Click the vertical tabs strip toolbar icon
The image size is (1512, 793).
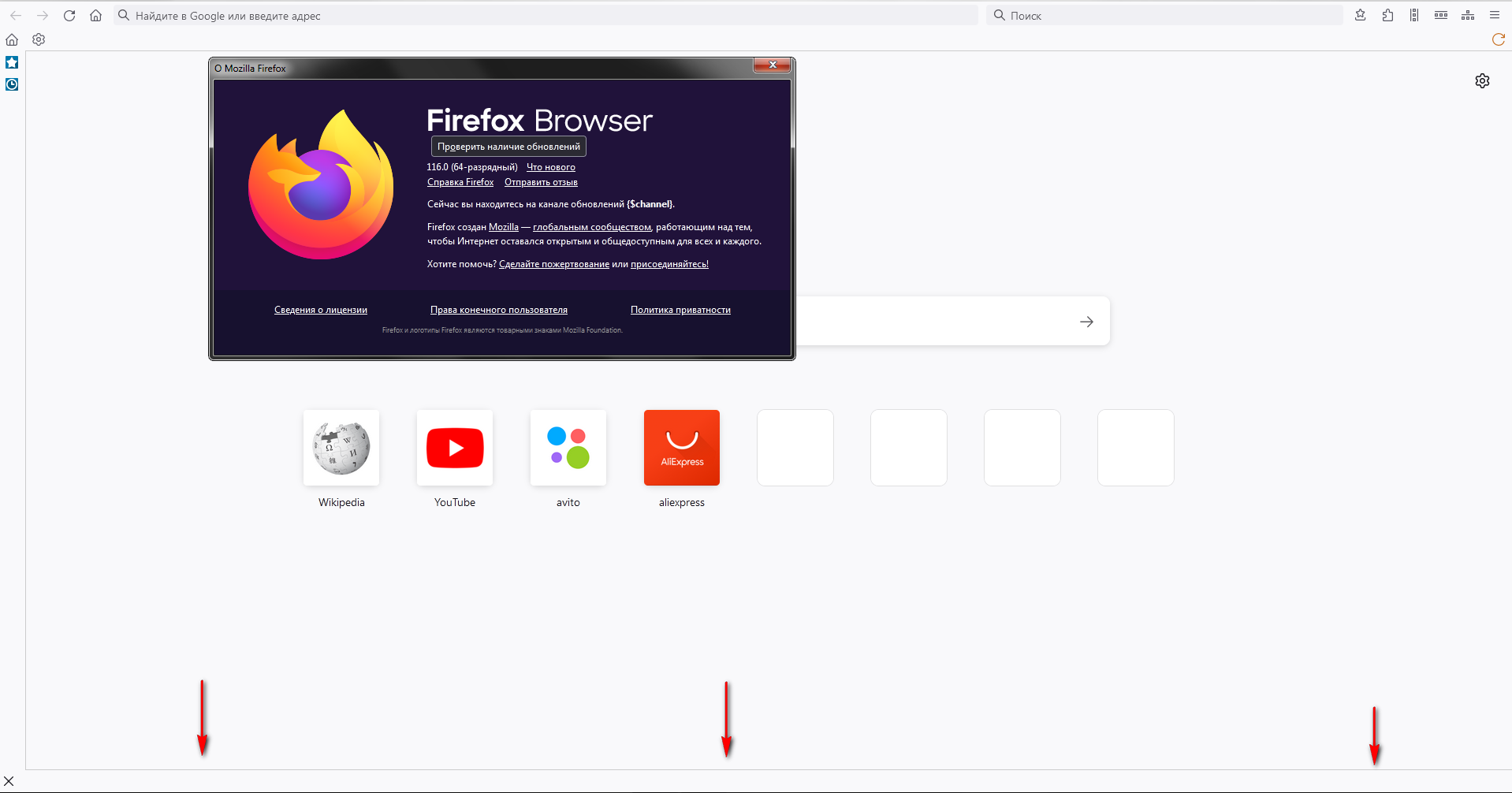pos(1414,15)
